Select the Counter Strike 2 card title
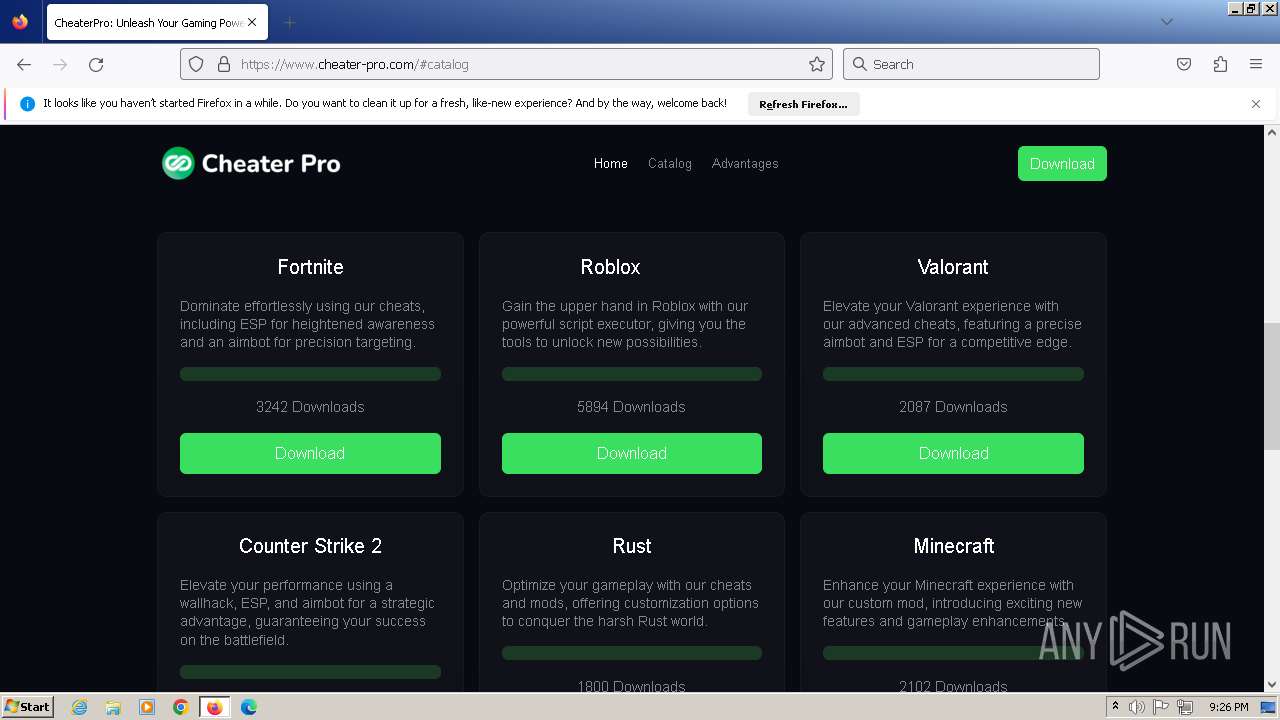Viewport: 1280px width, 720px height. click(310, 546)
